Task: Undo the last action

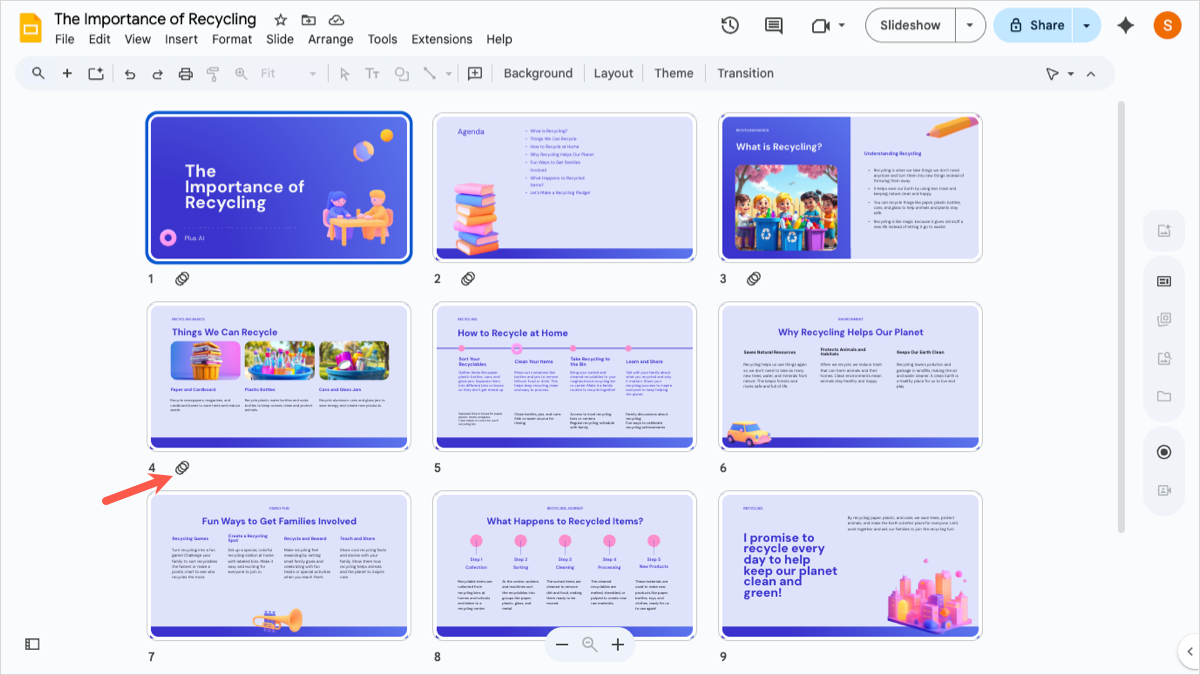Action: (130, 73)
